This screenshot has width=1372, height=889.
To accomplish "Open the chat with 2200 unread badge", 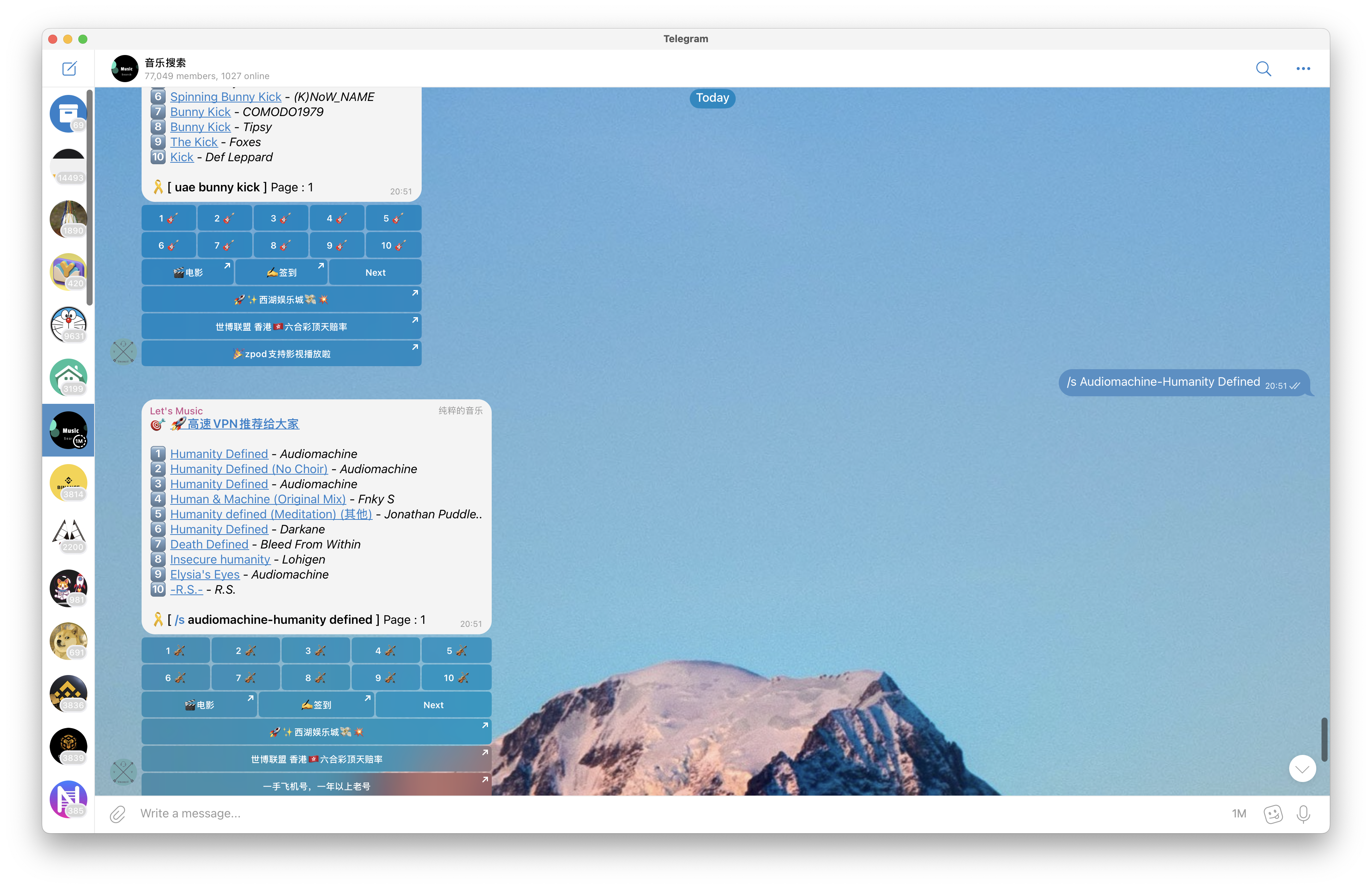I will pyautogui.click(x=68, y=536).
